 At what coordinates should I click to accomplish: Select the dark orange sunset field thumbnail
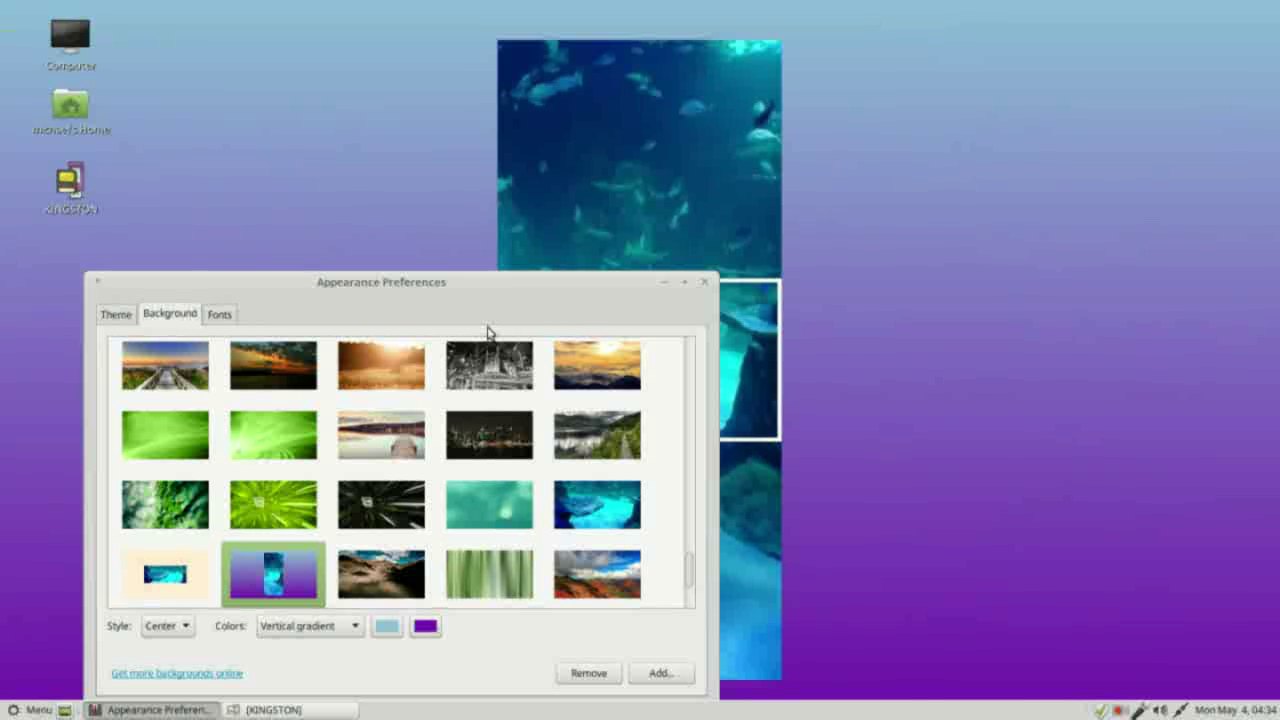click(273, 365)
